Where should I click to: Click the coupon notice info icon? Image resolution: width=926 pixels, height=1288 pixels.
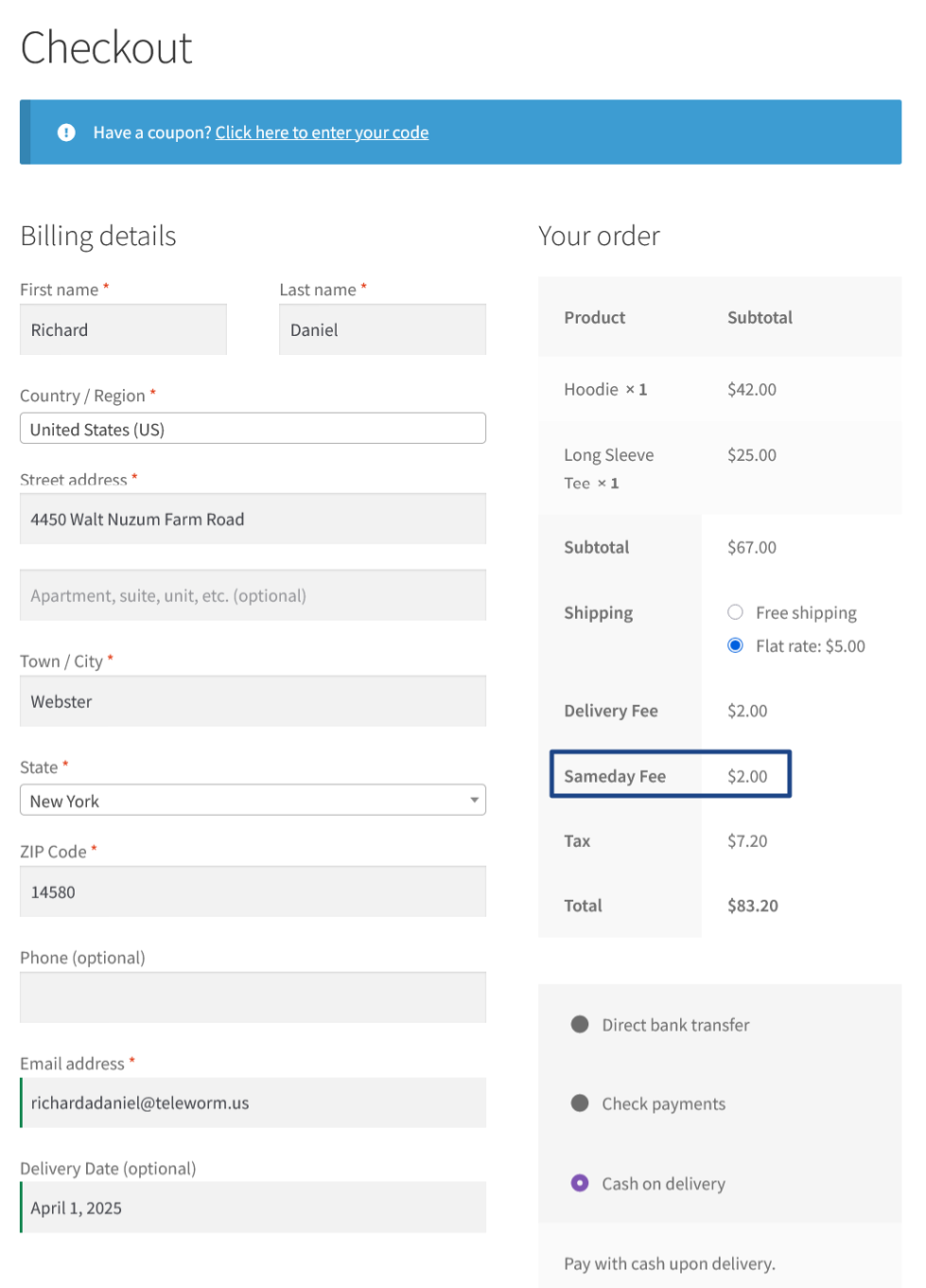click(x=66, y=132)
